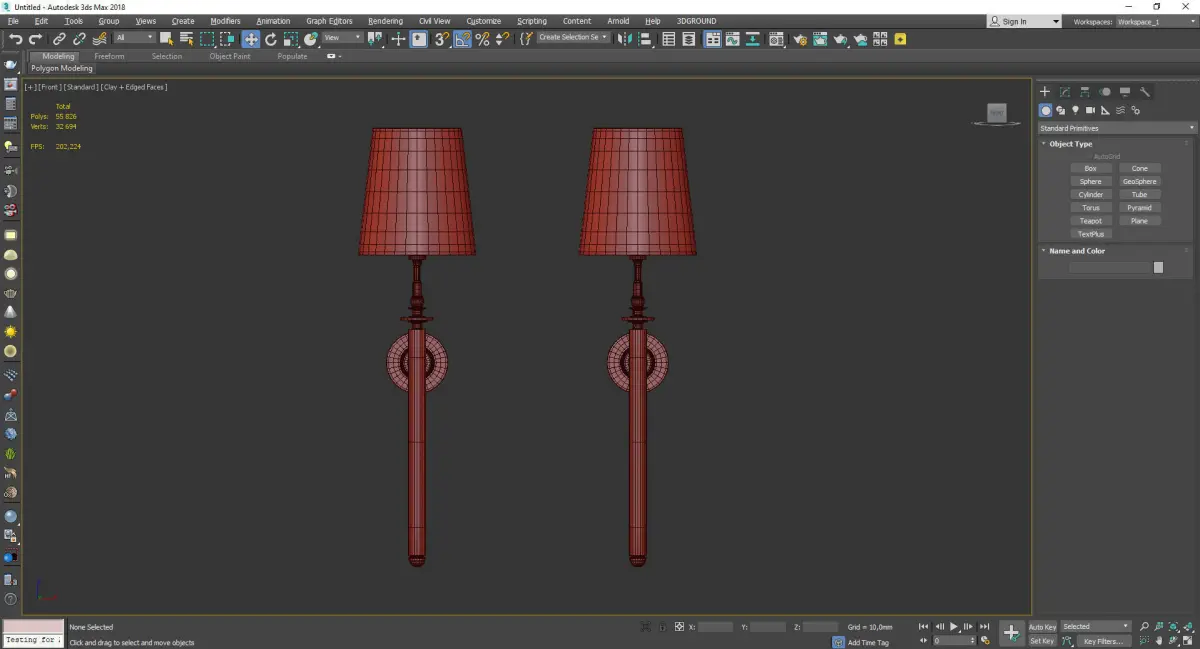Open the selection filter 'All' dropdown
Viewport: 1200px width, 649px height.
tap(134, 38)
